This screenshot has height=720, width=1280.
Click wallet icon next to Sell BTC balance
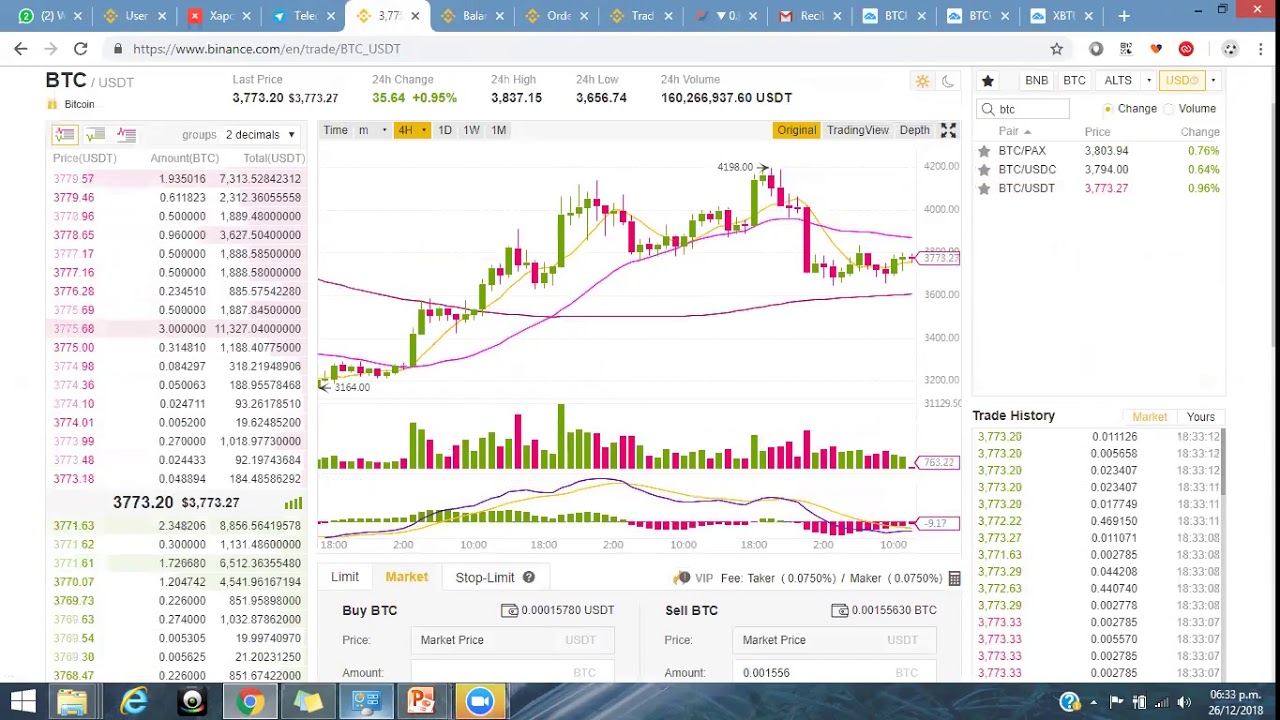[x=839, y=610]
